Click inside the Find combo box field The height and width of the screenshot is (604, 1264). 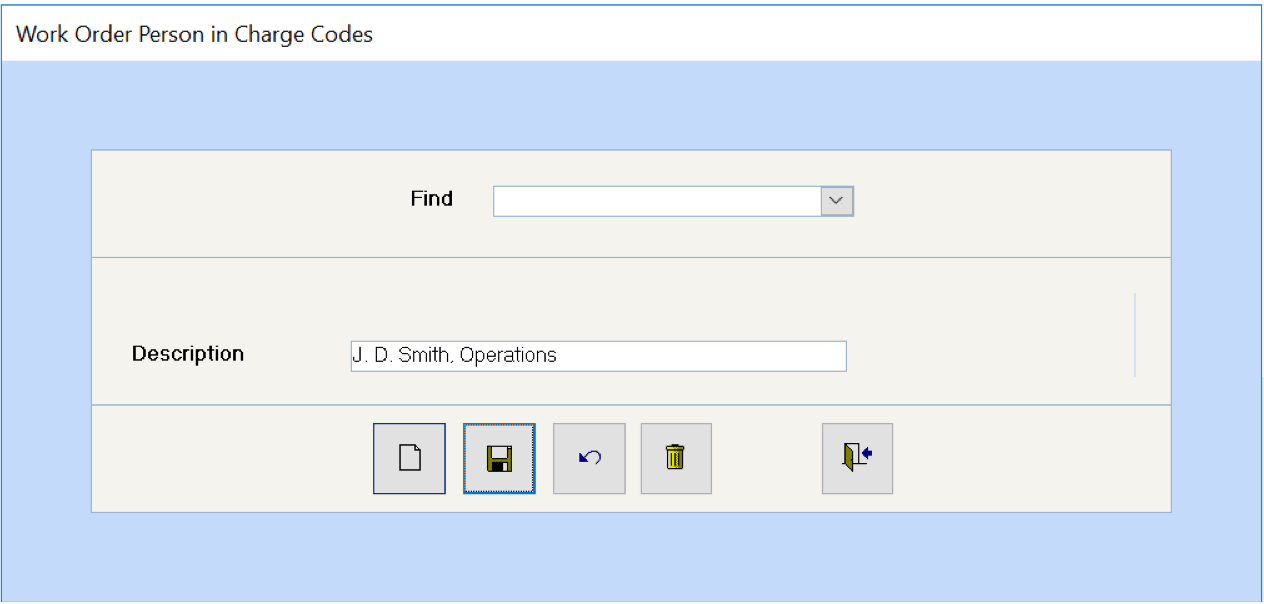click(x=657, y=201)
